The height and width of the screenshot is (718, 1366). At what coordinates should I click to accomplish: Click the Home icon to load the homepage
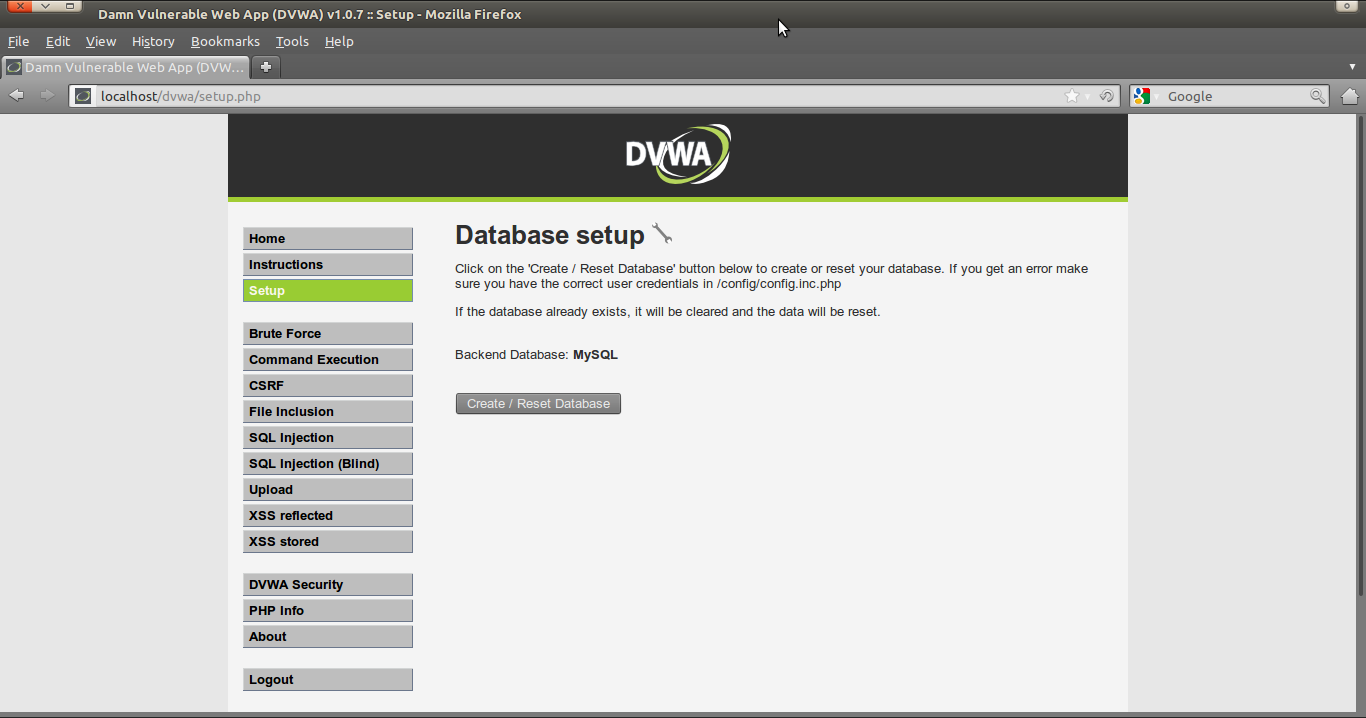(x=1349, y=96)
